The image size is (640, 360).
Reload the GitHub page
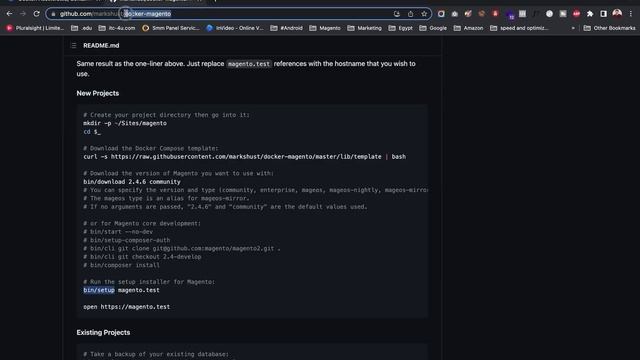(x=36, y=14)
